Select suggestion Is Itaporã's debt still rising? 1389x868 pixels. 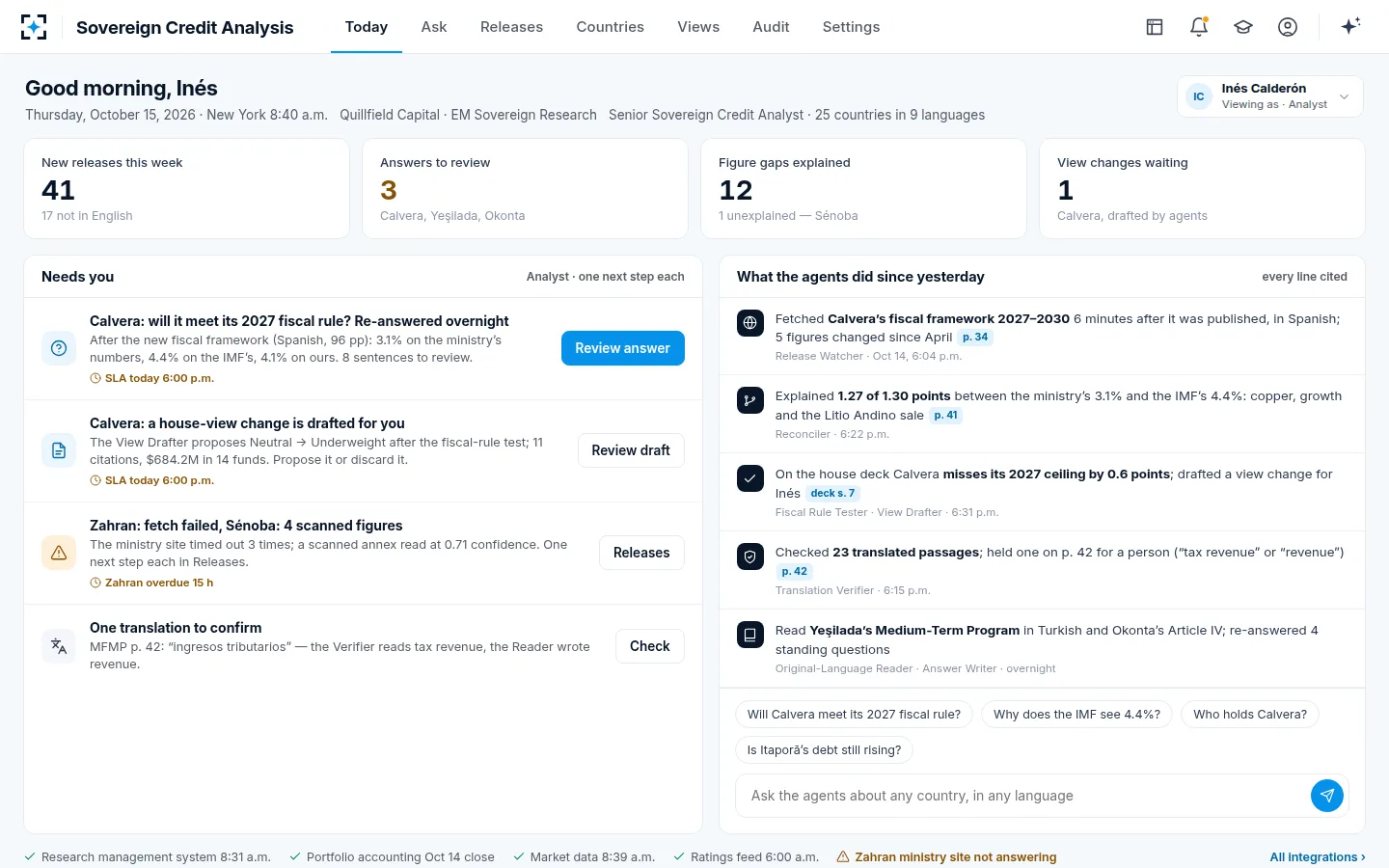tap(824, 750)
